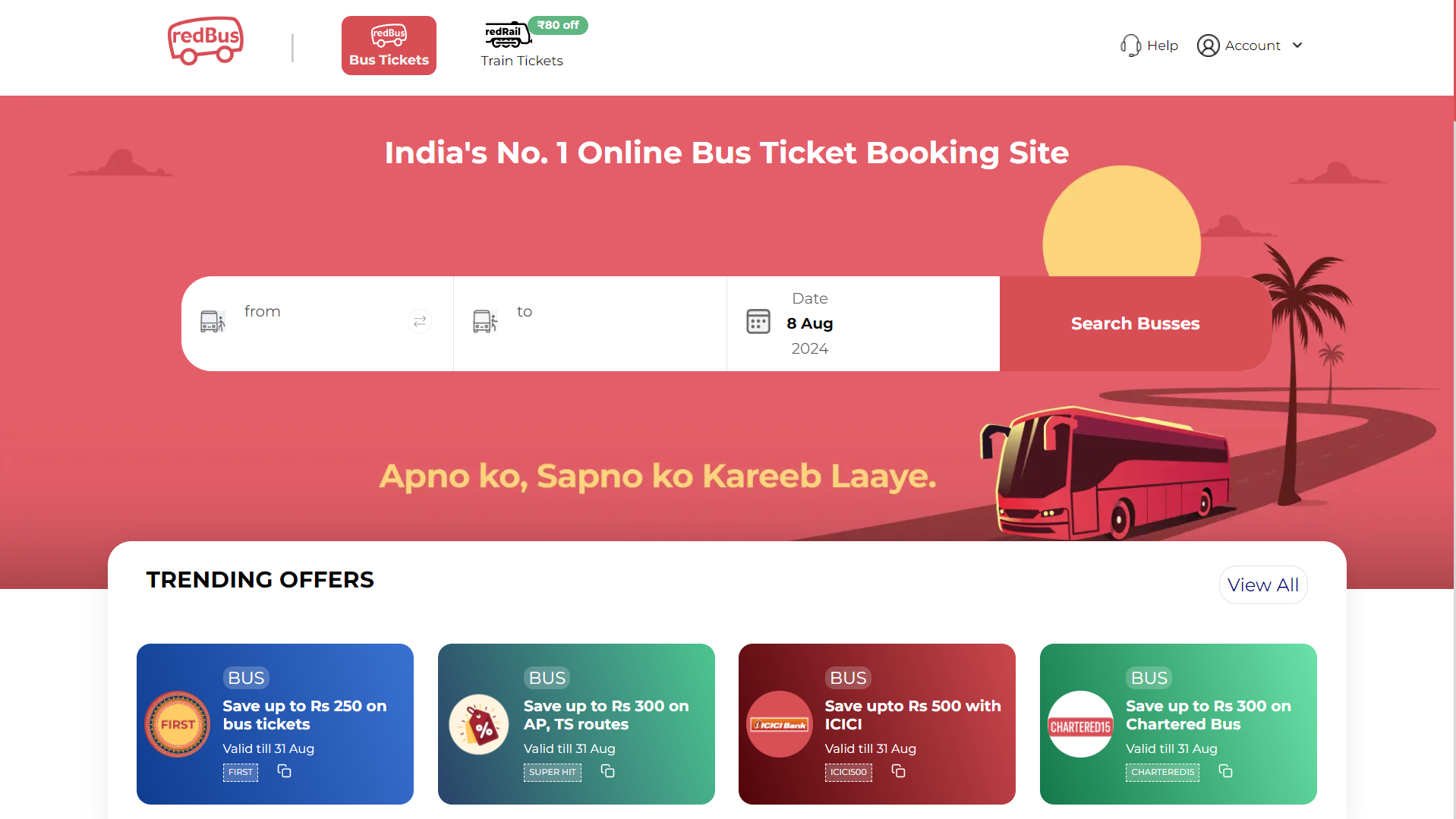Switch to the Train Tickets tab
This screenshot has height=819, width=1456.
(522, 46)
